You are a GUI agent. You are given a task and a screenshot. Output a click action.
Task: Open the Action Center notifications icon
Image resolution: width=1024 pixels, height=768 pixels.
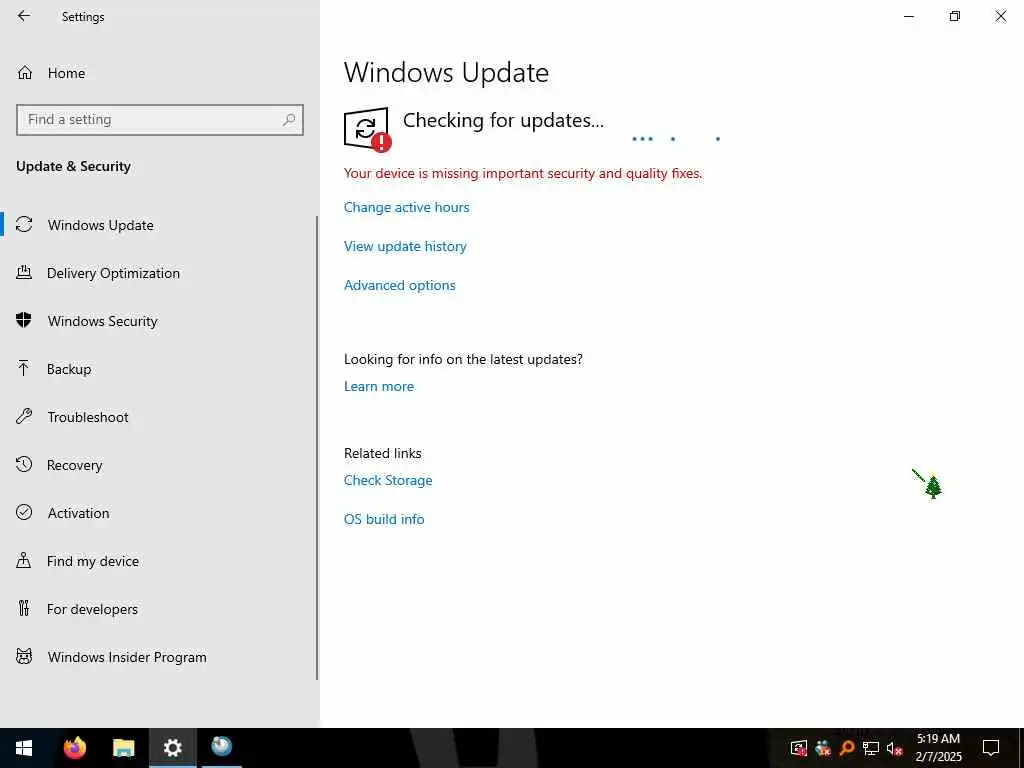click(991, 748)
